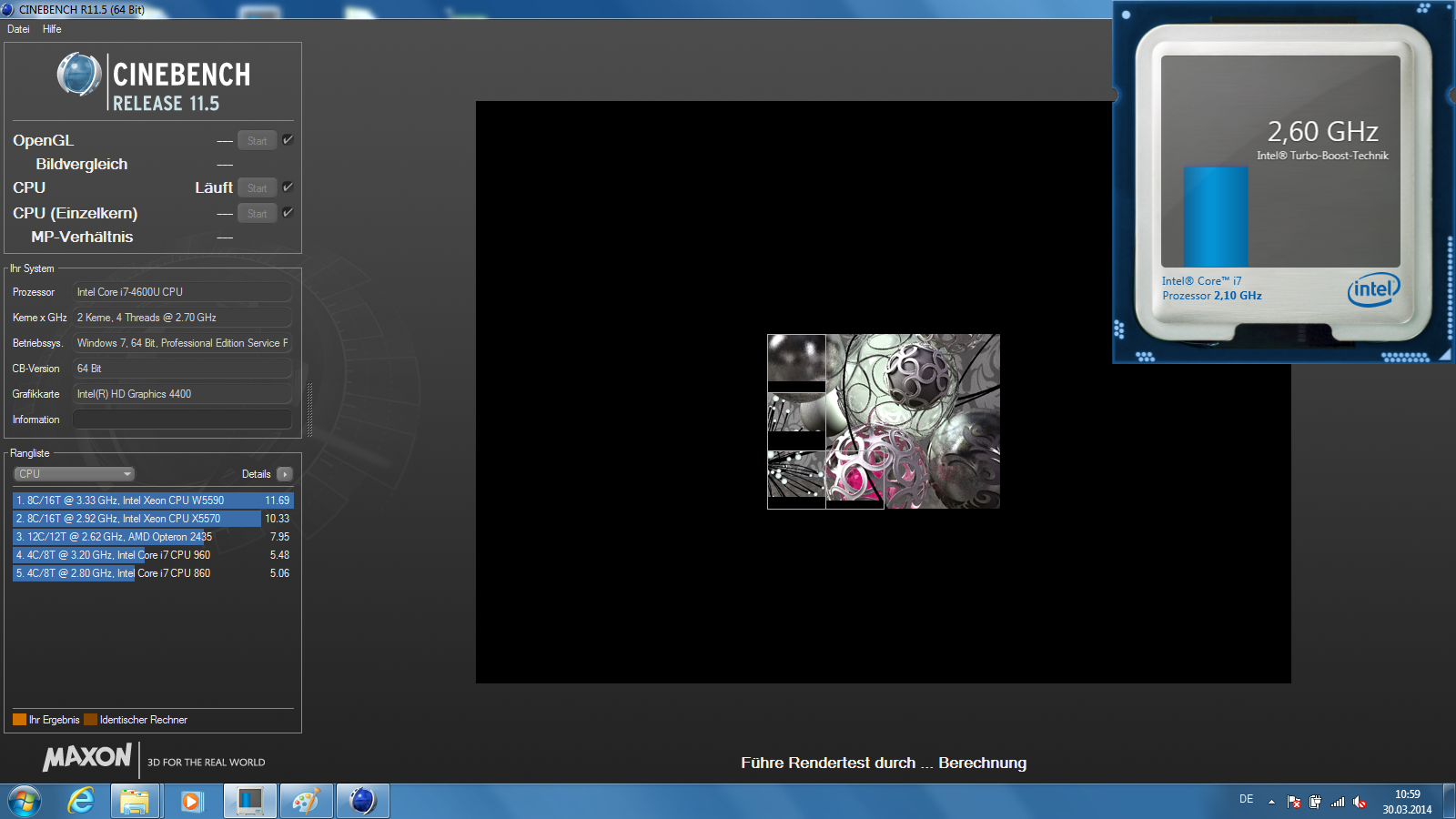Click the rendered image preview

coord(884,421)
